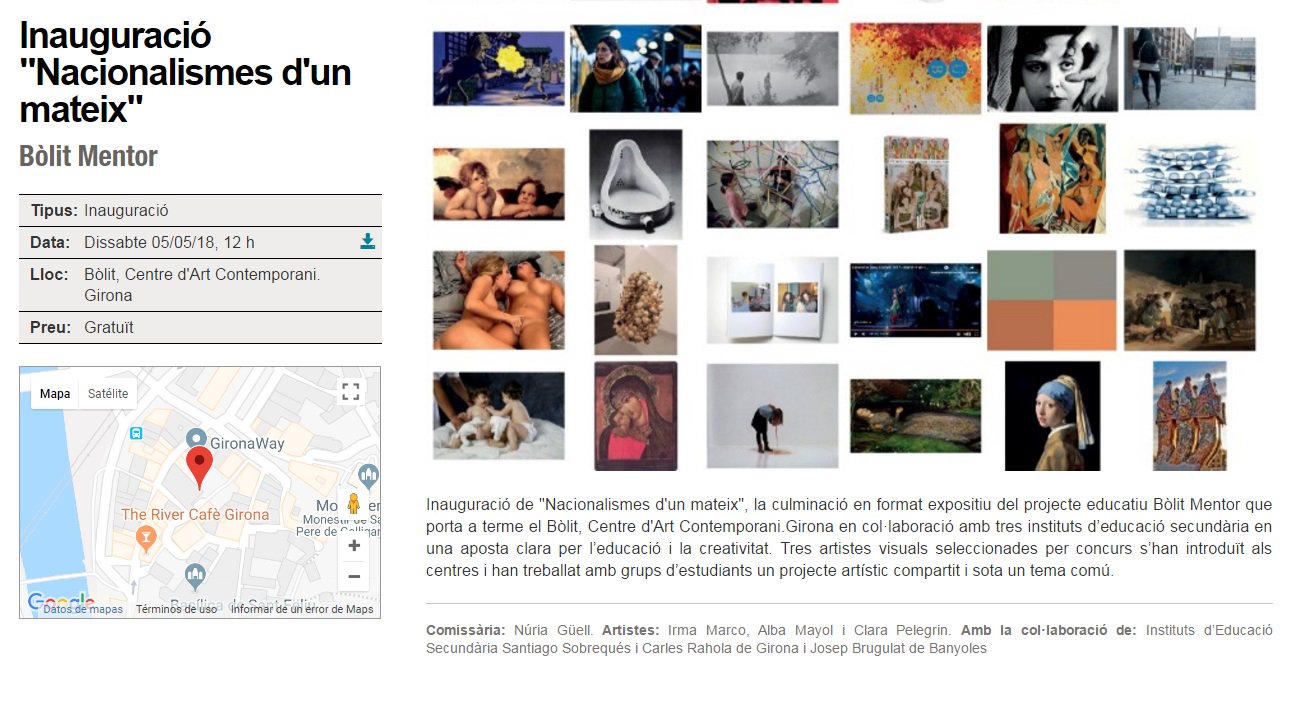Zoom out the map with minus button
Viewport: 1304px width, 710px height.
pos(354,576)
